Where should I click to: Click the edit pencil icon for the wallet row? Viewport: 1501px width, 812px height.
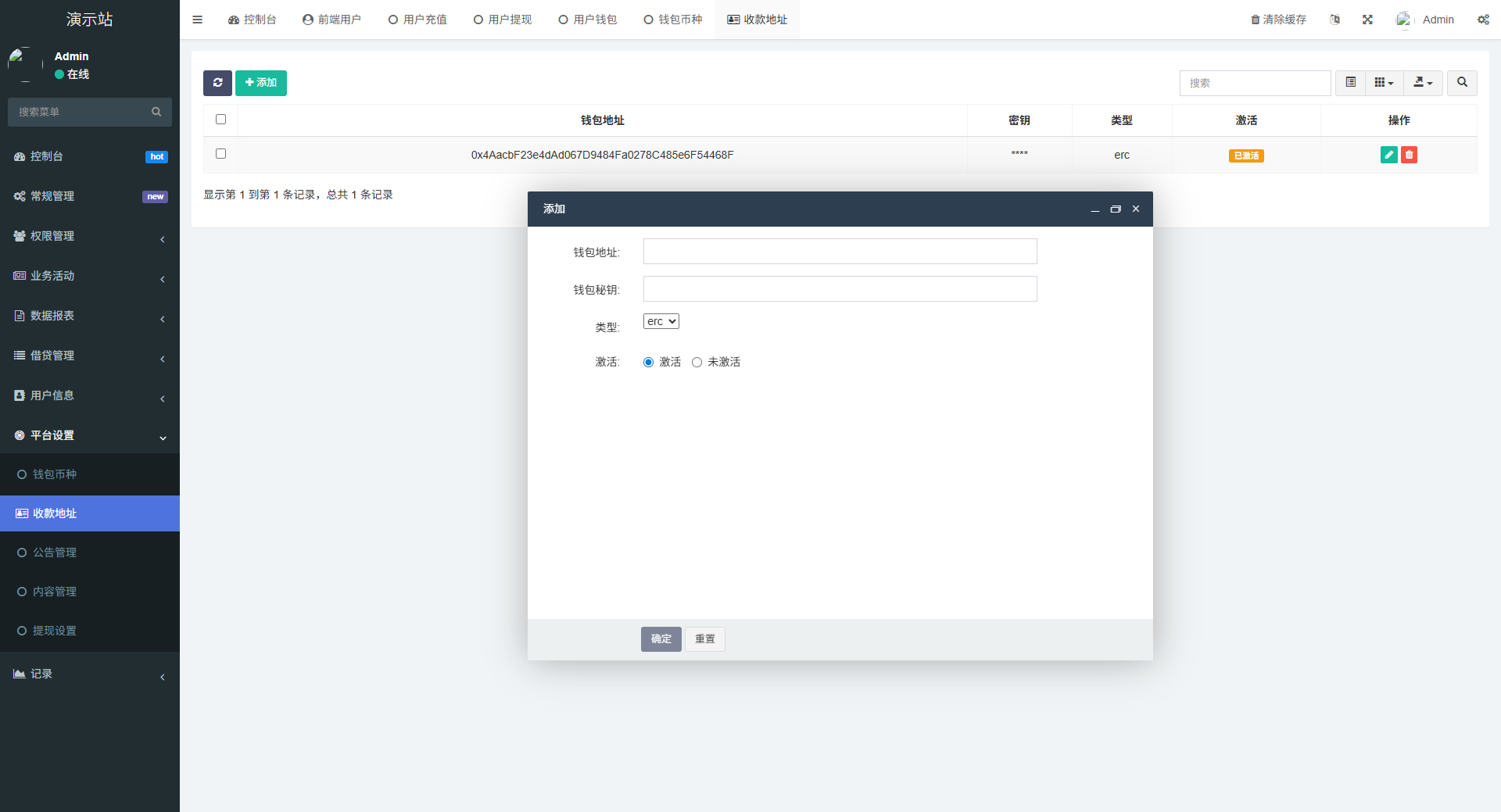pyautogui.click(x=1388, y=155)
